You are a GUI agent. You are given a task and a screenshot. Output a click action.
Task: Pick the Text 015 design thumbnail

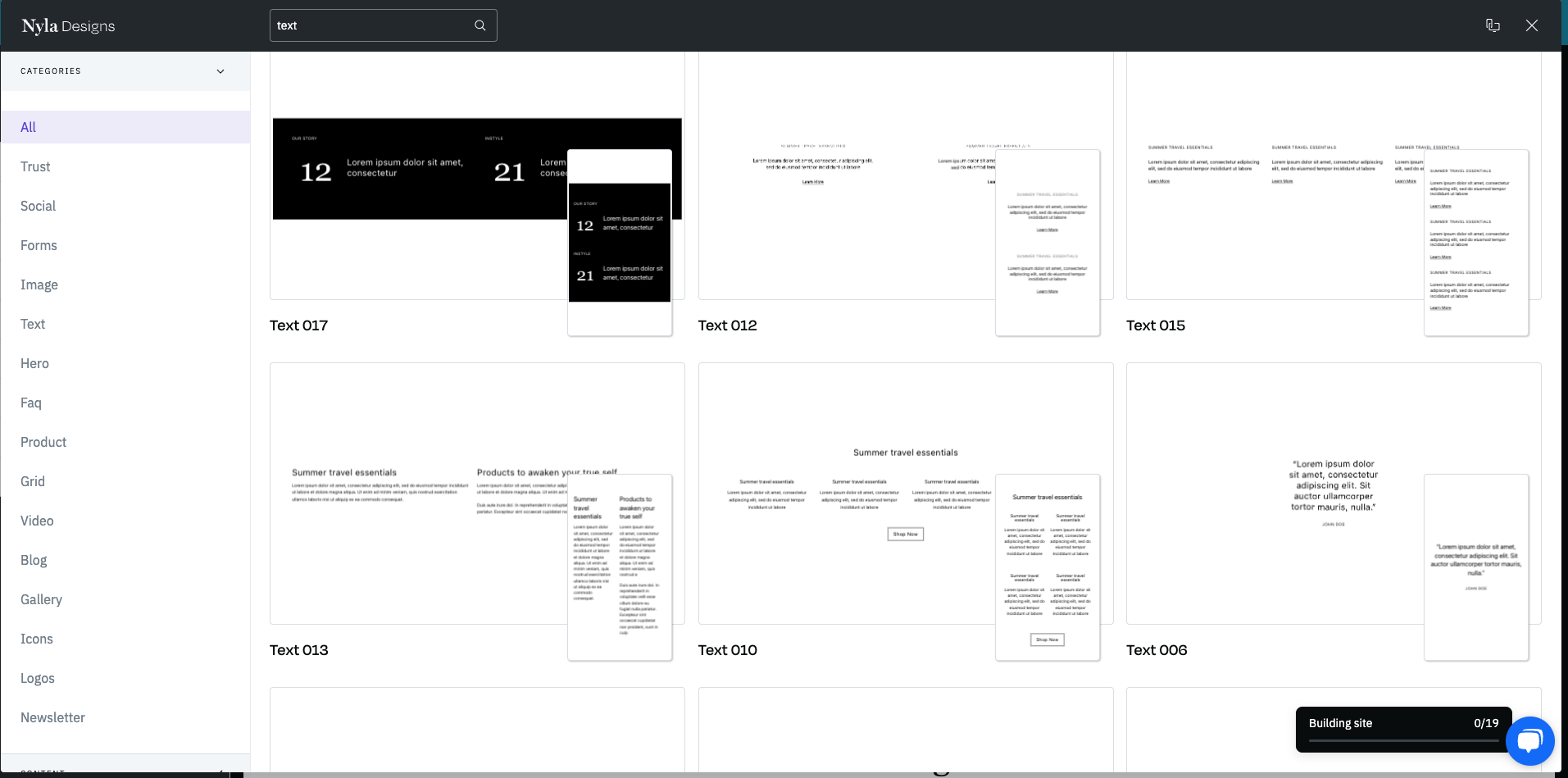1334,175
